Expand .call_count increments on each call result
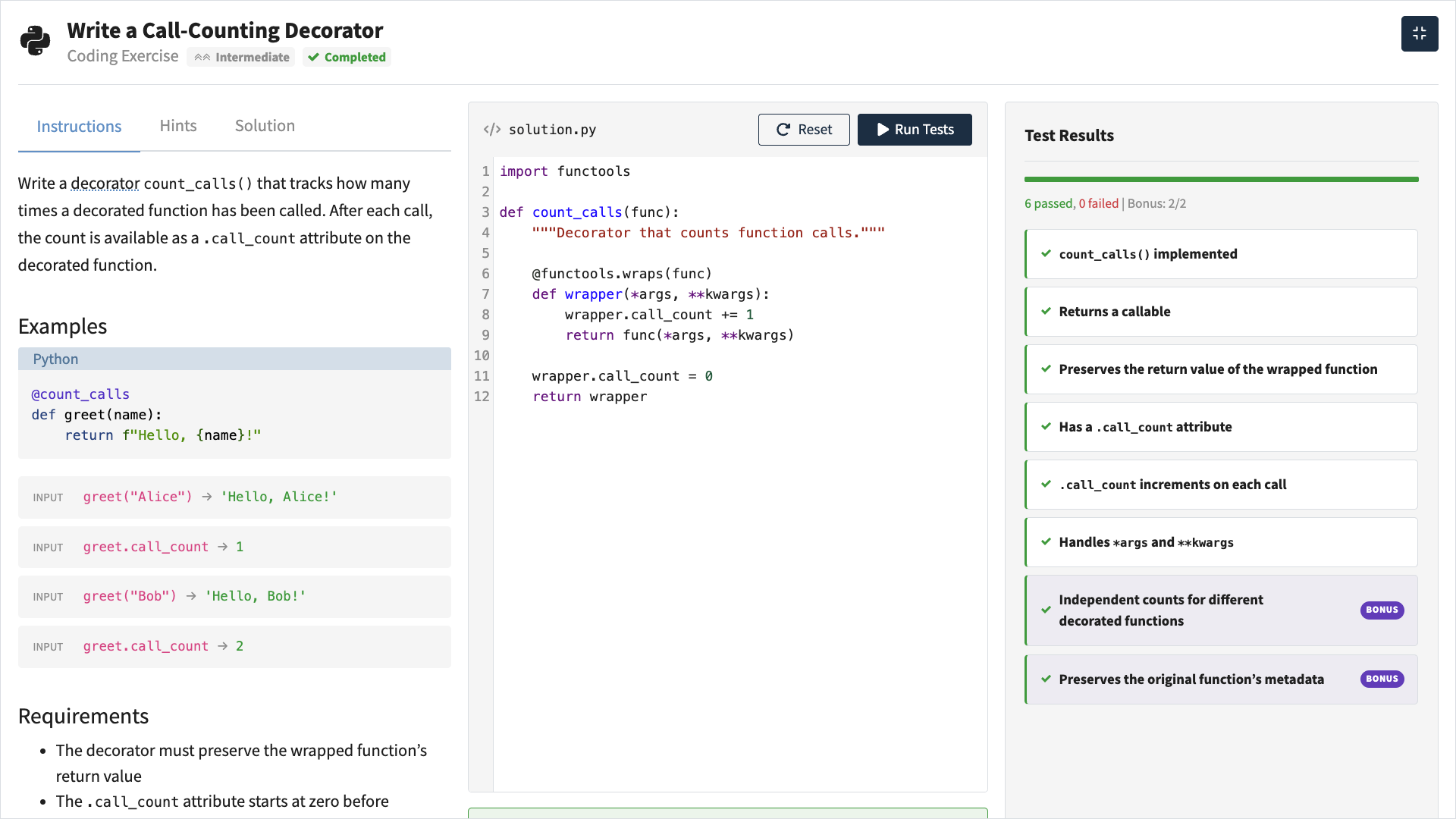 click(1221, 485)
